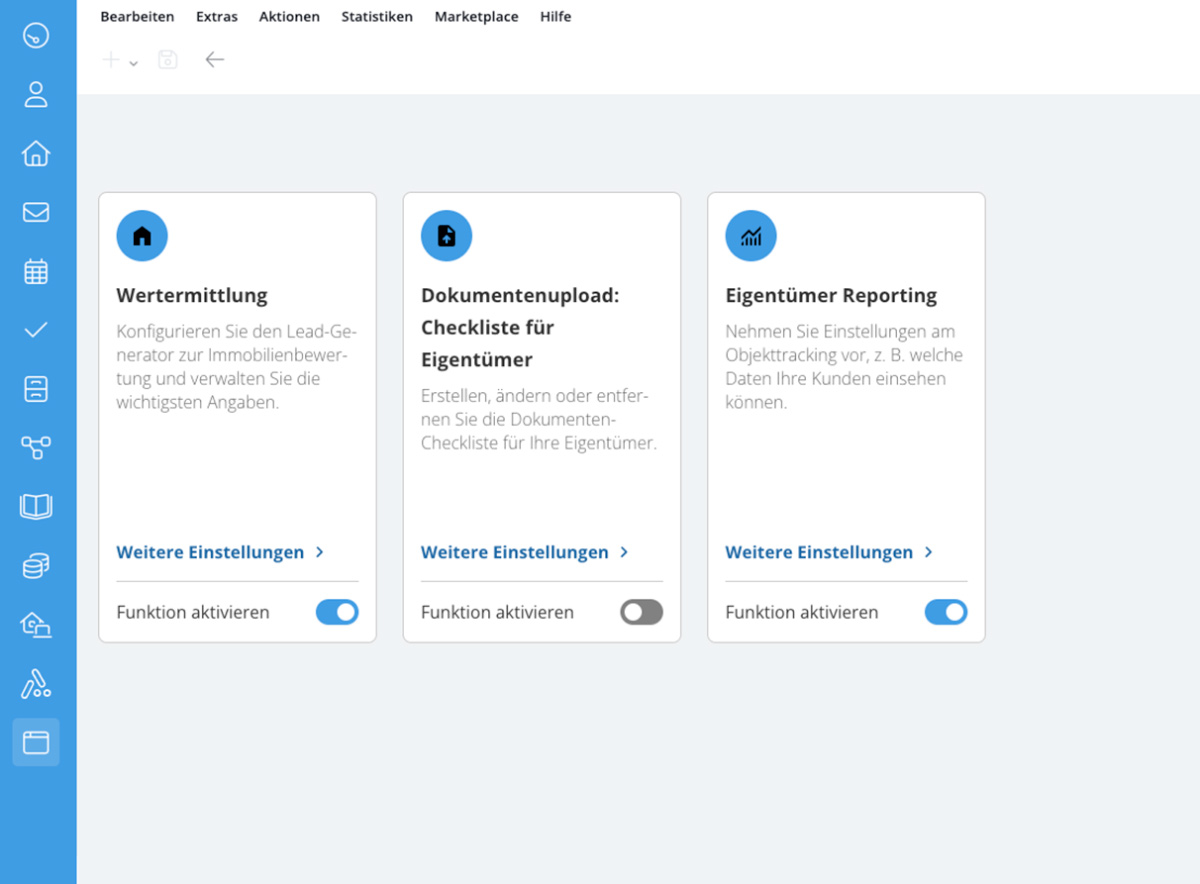Open the Bearbeiten menu
The height and width of the screenshot is (884, 1200).
137,17
